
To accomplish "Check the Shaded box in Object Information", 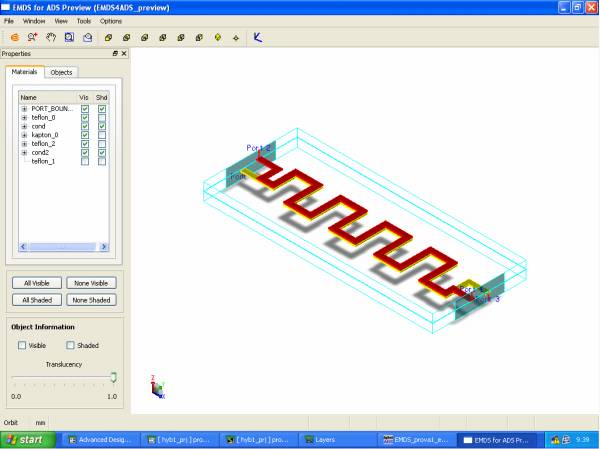I will coord(70,345).
